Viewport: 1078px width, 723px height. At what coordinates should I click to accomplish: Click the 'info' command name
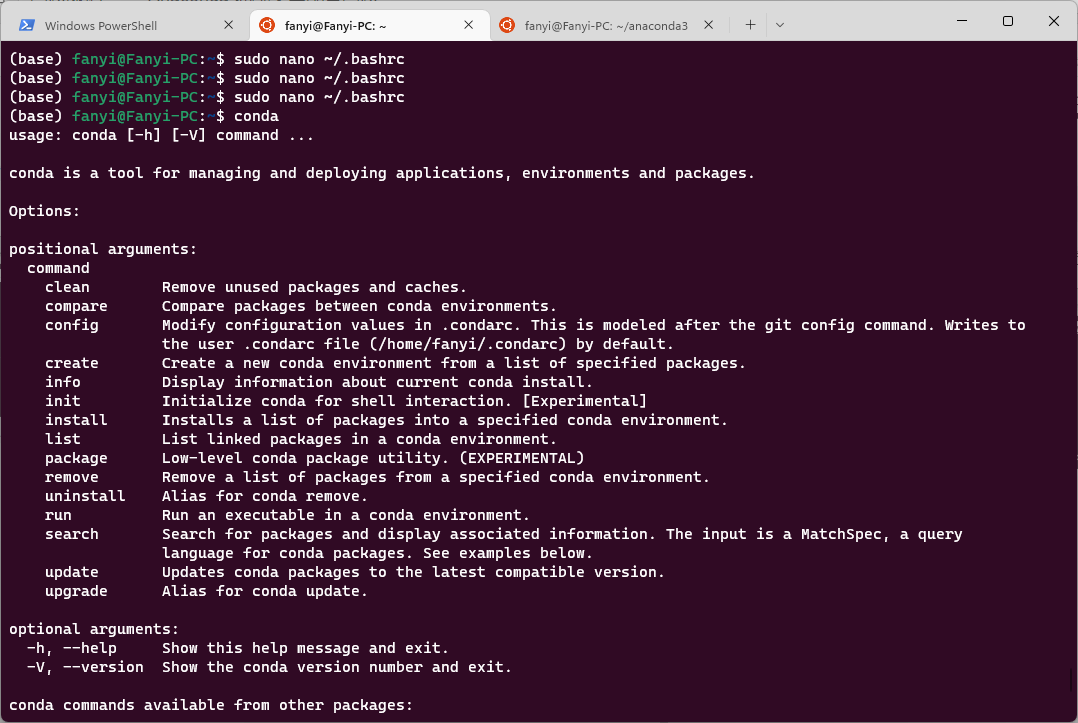pos(63,382)
